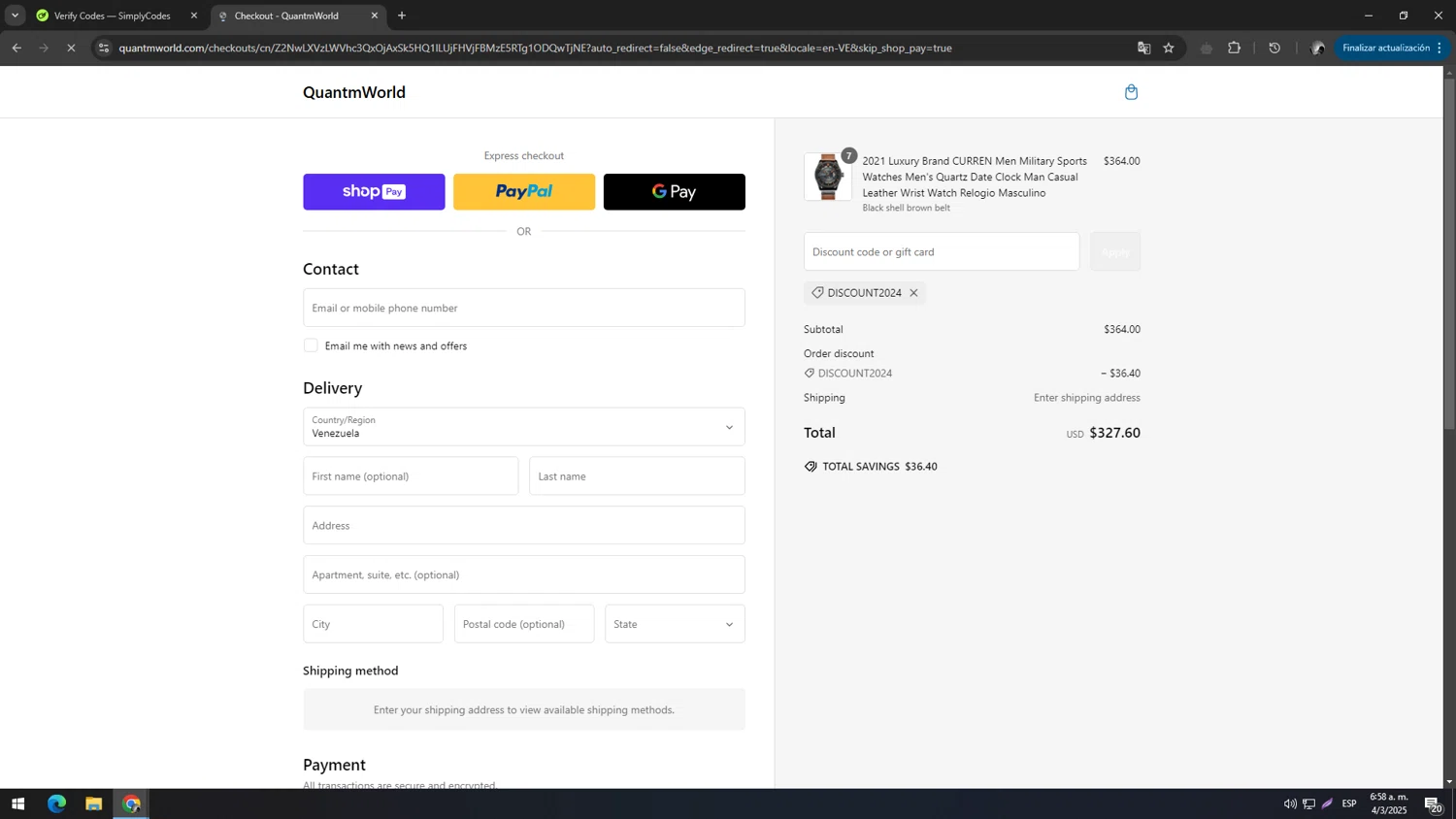Click the Apartment, suite field
1456x819 pixels.
[524, 574]
